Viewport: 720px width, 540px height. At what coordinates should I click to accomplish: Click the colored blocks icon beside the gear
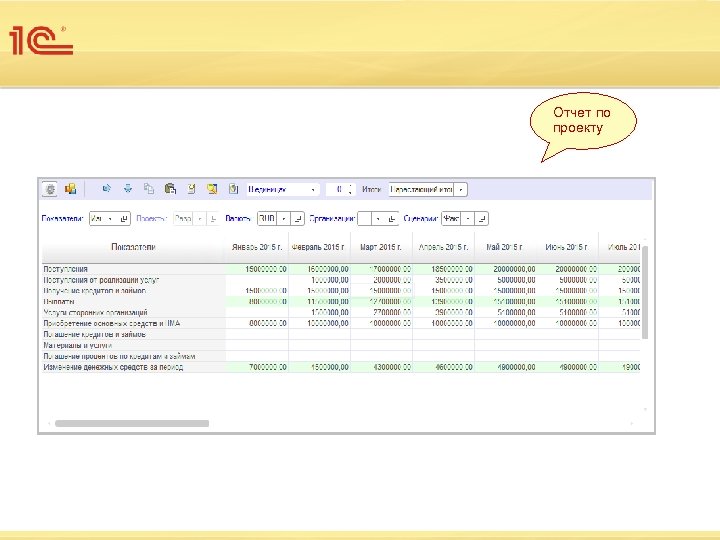click(x=71, y=189)
